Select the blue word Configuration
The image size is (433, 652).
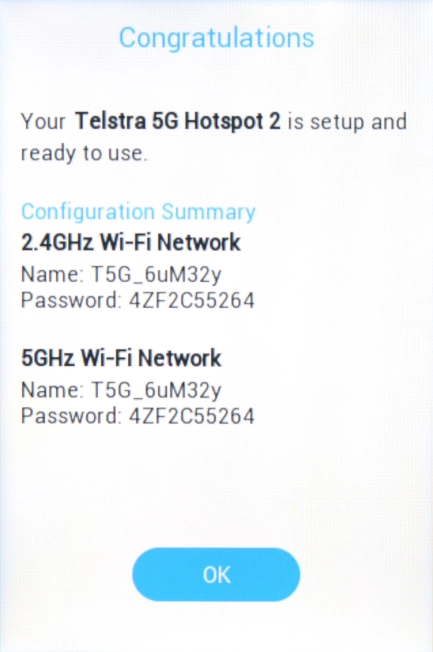(x=88, y=212)
